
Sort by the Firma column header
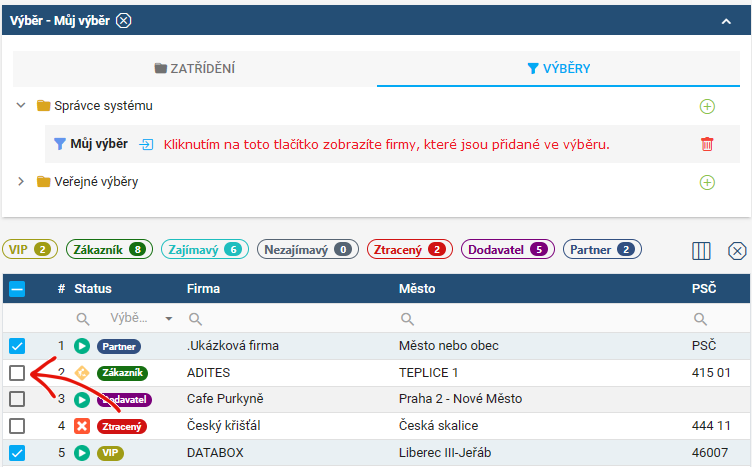click(x=203, y=289)
